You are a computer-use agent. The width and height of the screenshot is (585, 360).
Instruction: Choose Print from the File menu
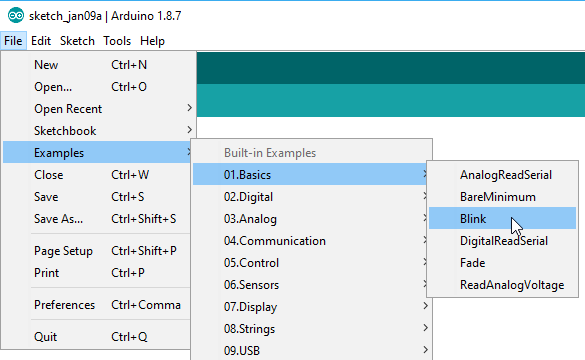tap(97, 273)
